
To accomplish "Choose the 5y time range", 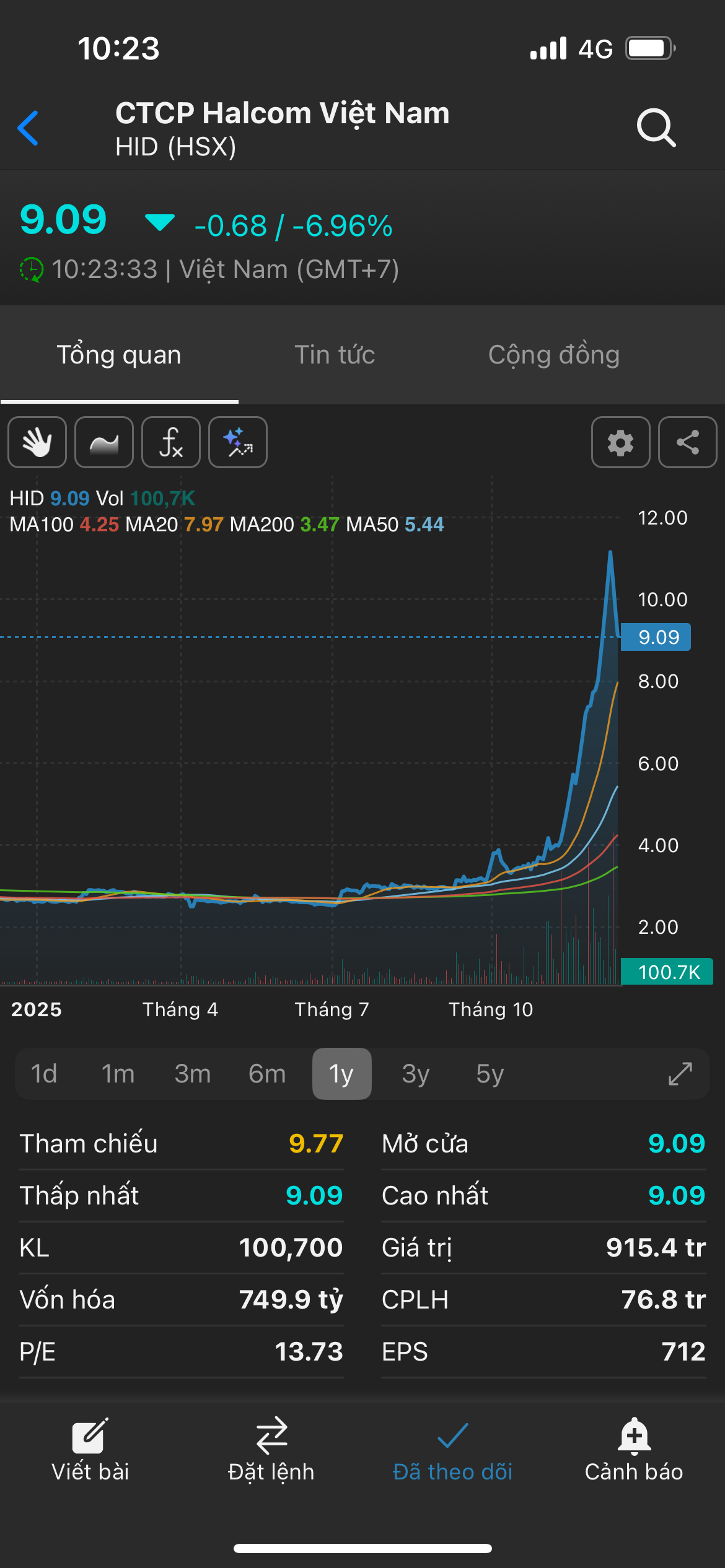I will point(490,1074).
